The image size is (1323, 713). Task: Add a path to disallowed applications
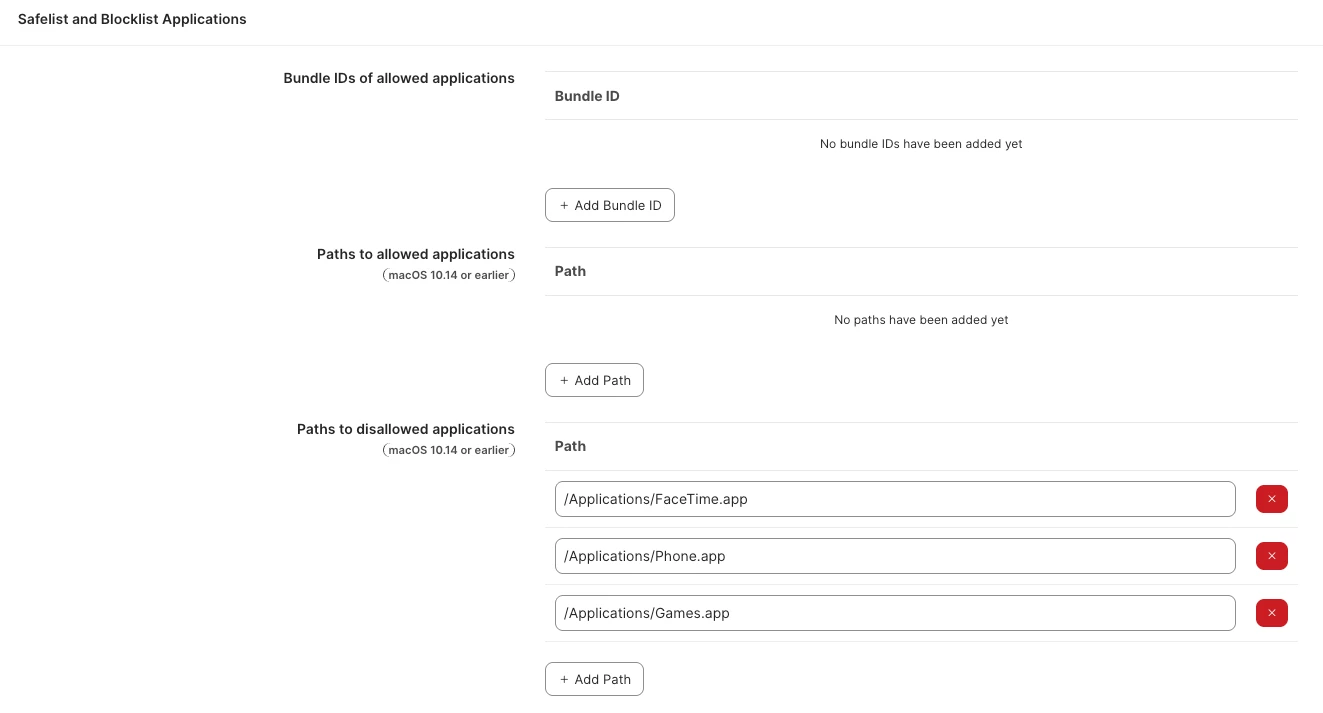click(594, 679)
